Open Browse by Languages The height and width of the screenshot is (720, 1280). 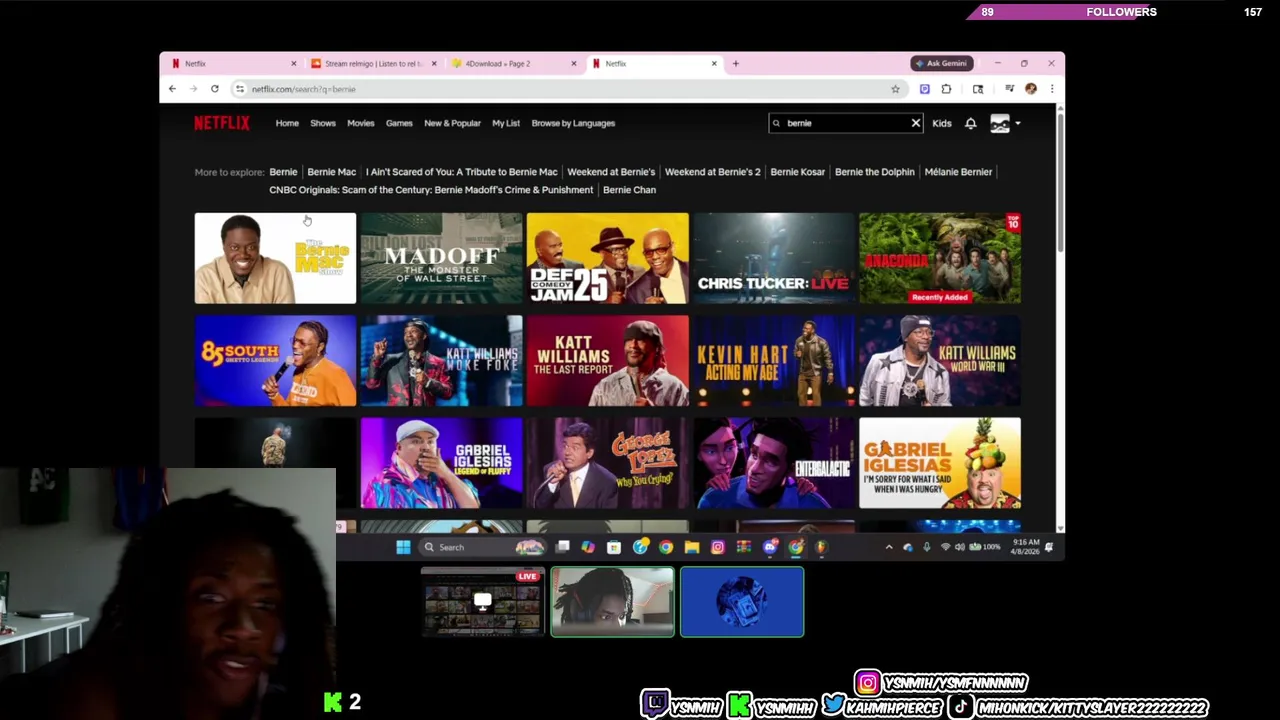click(x=573, y=123)
